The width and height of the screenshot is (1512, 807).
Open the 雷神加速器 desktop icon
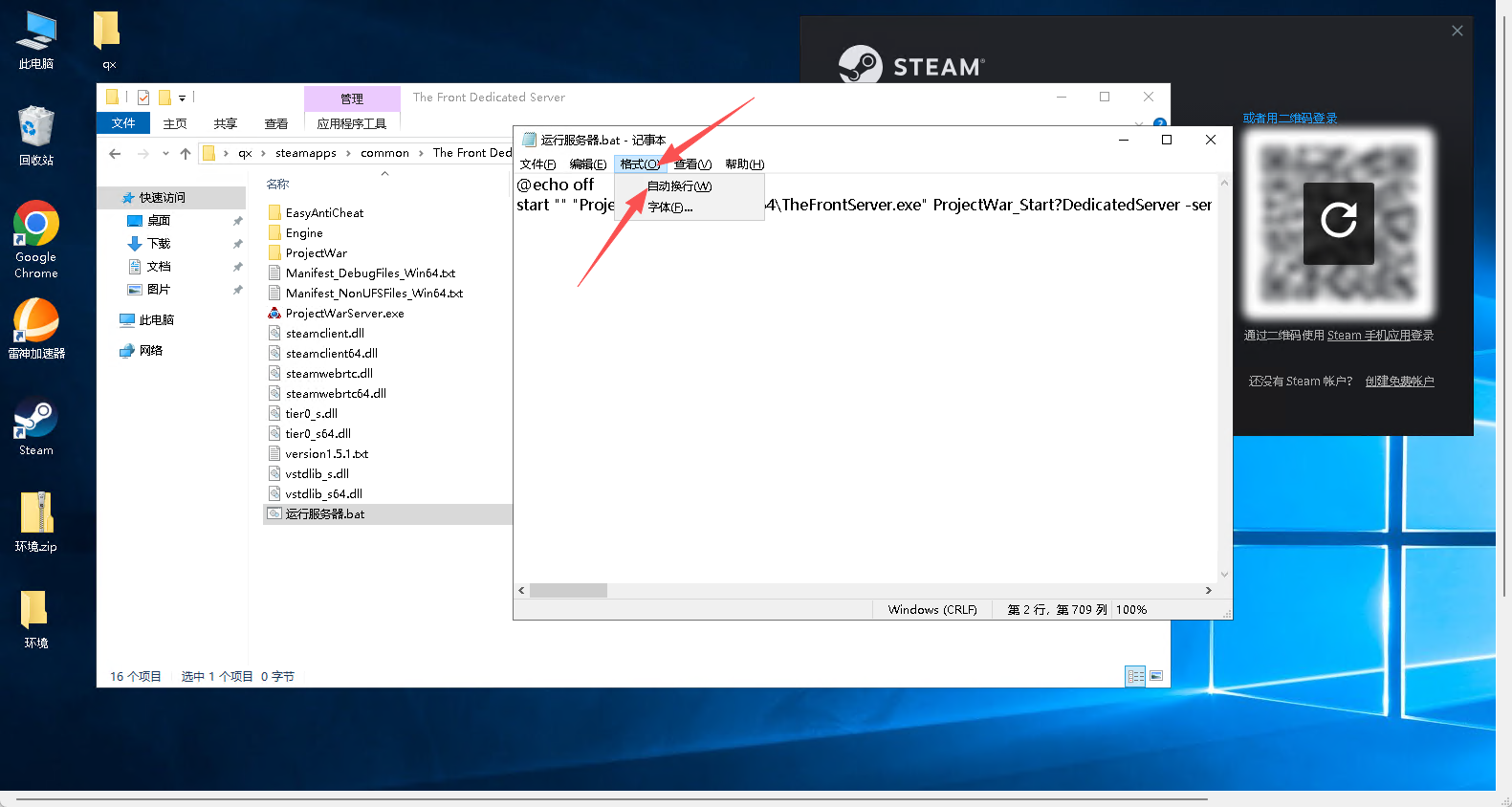click(x=36, y=322)
